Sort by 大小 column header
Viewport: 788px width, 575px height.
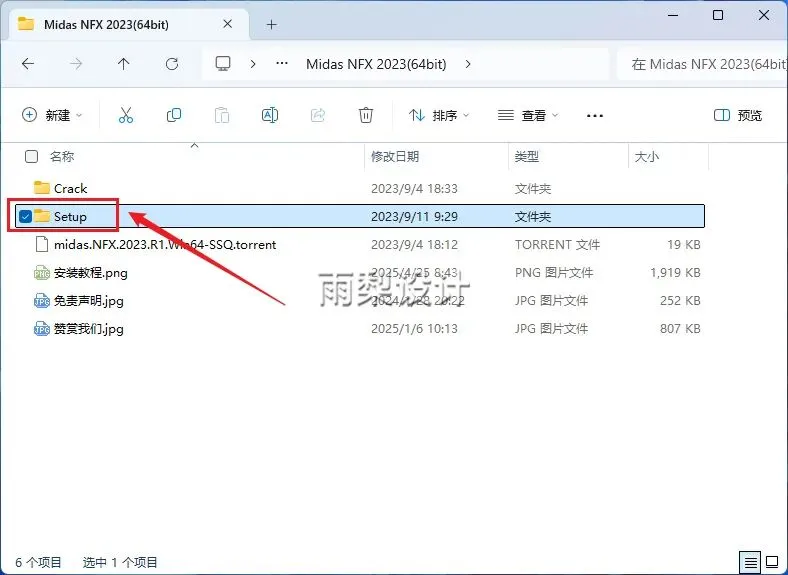[647, 157]
